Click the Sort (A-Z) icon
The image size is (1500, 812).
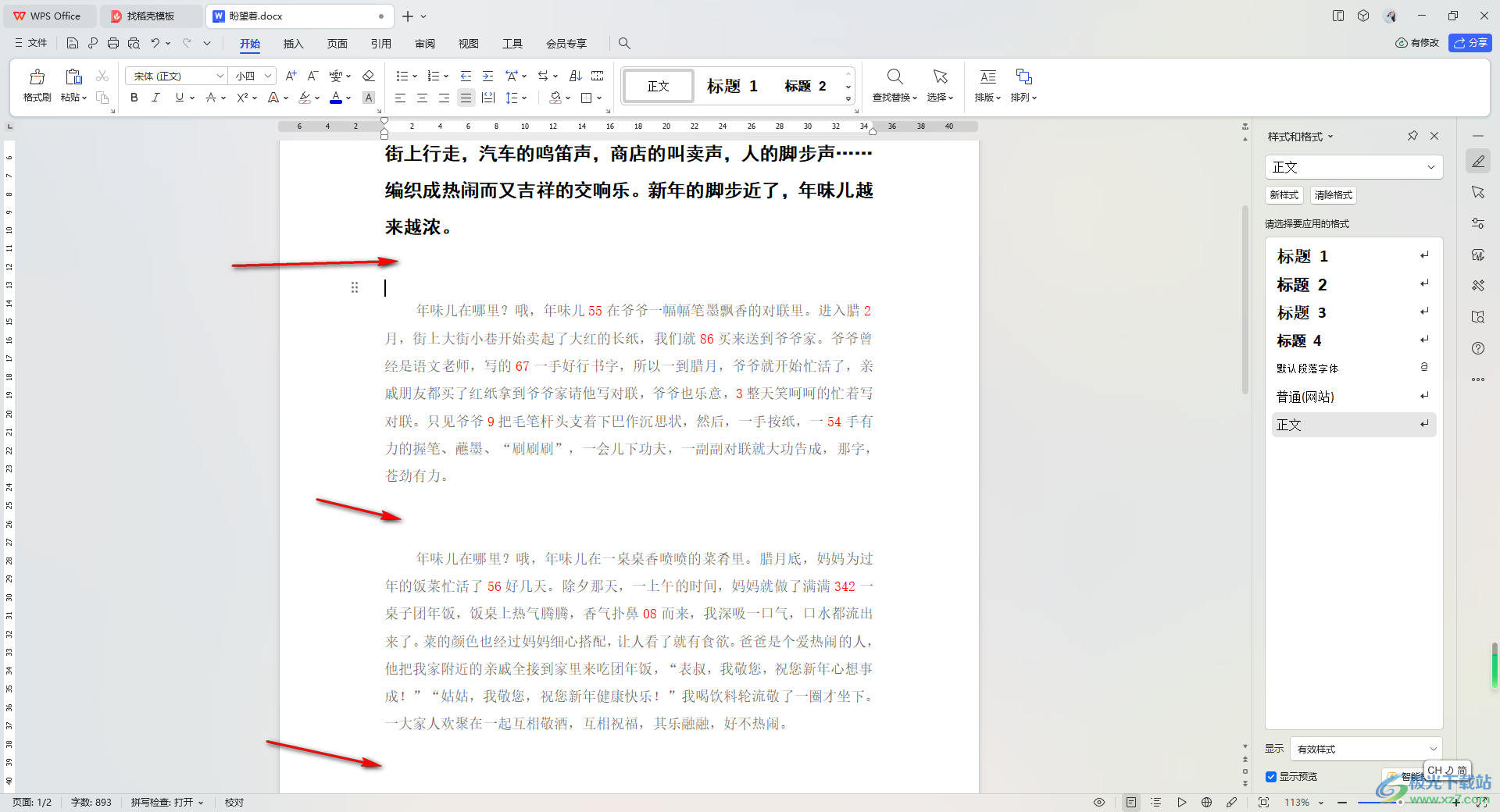576,76
